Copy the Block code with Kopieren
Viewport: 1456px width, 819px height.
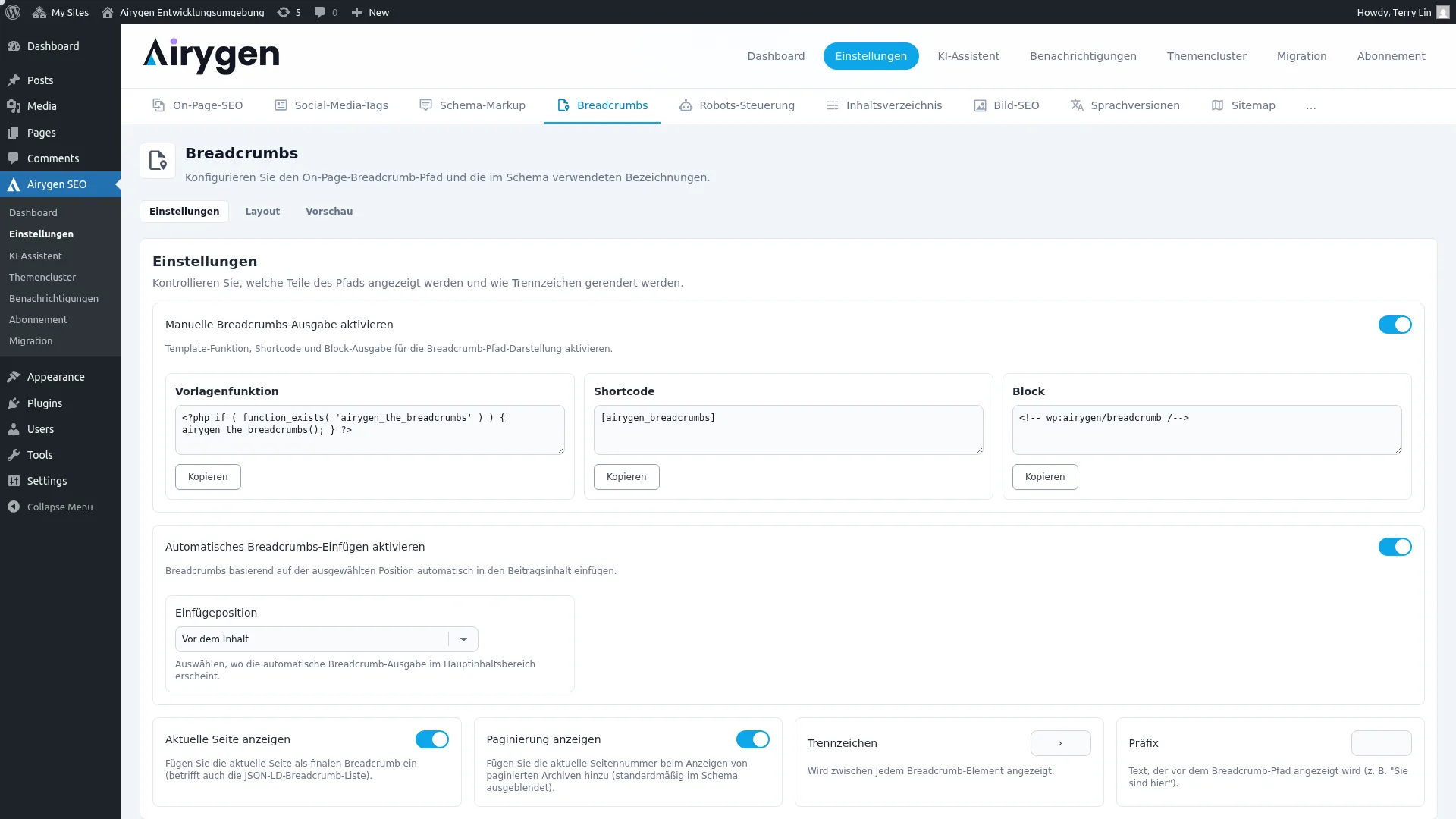click(x=1045, y=477)
